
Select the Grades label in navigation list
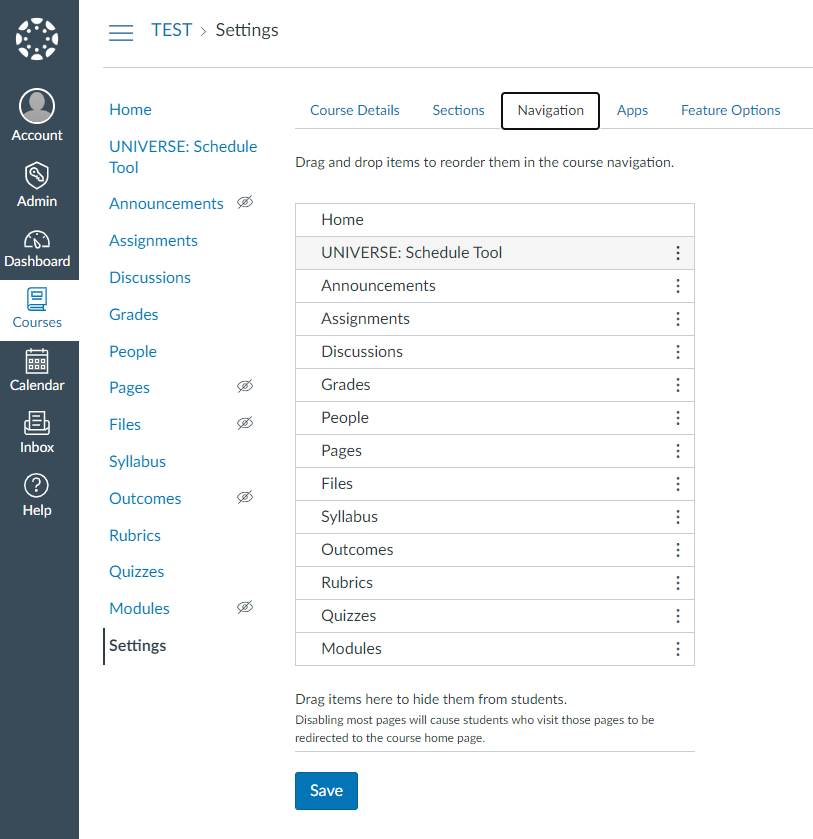click(x=346, y=385)
